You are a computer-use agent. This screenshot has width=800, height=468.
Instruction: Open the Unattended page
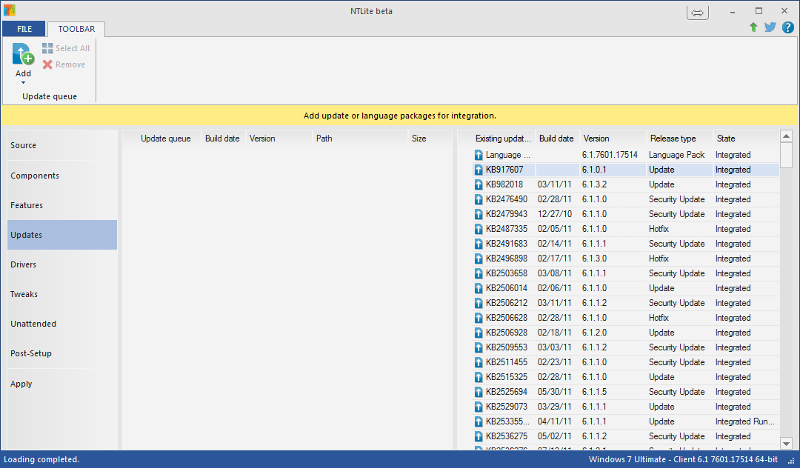pos(62,324)
